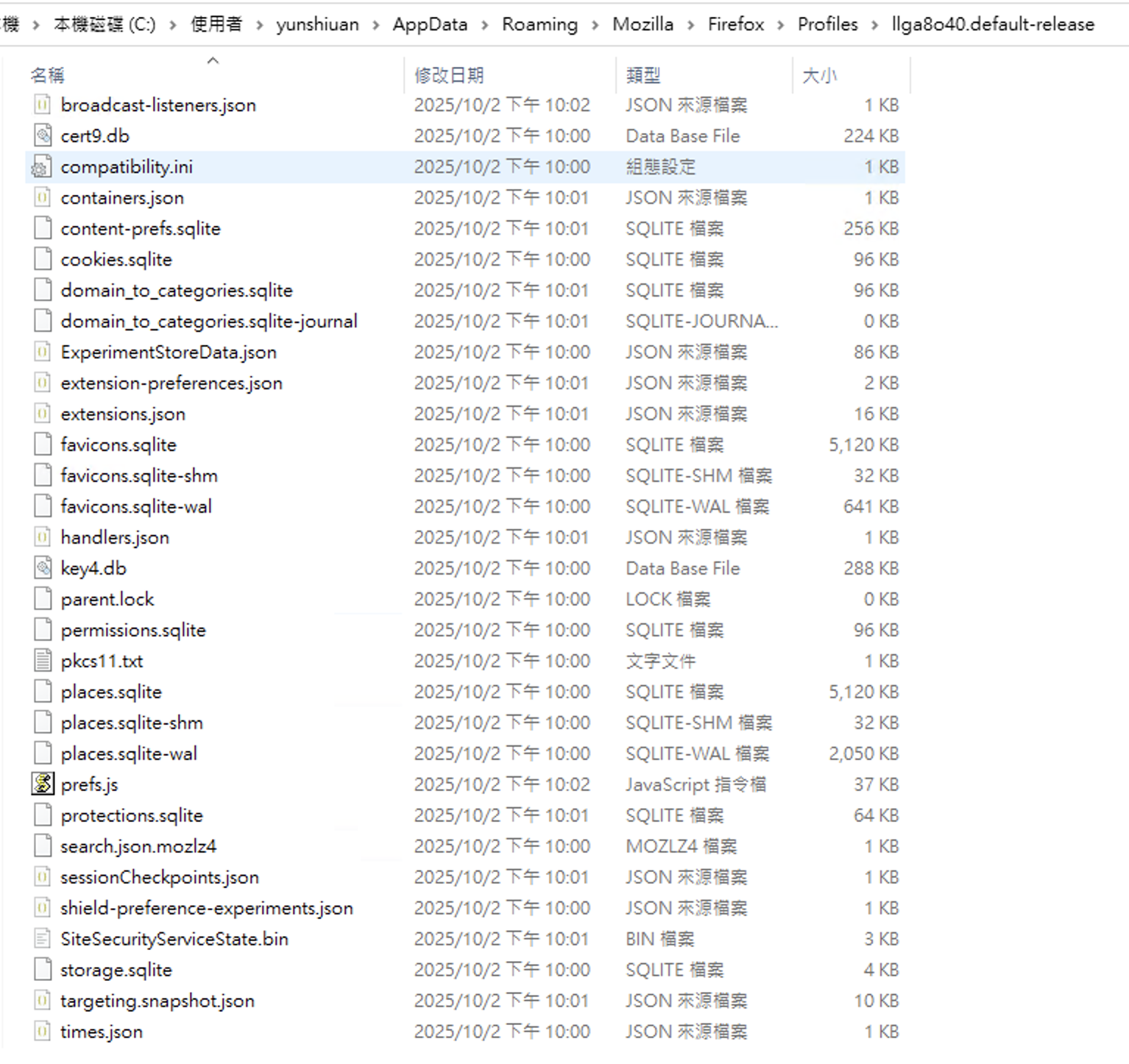Click the prefs.js script file icon
1129x1064 pixels.
(43, 784)
